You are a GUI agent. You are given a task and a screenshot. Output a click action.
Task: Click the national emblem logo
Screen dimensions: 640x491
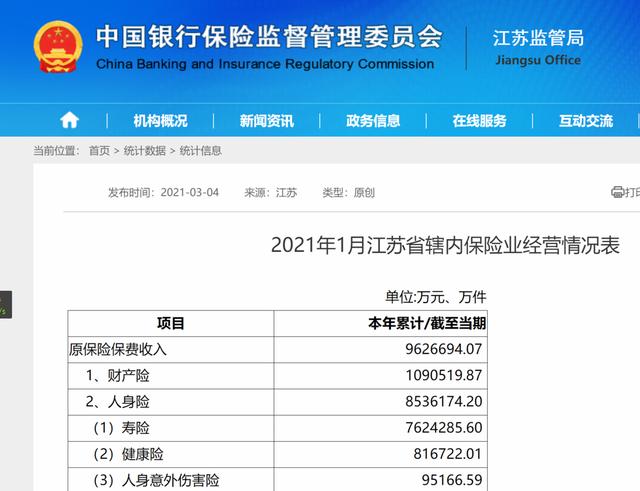pyautogui.click(x=58, y=47)
